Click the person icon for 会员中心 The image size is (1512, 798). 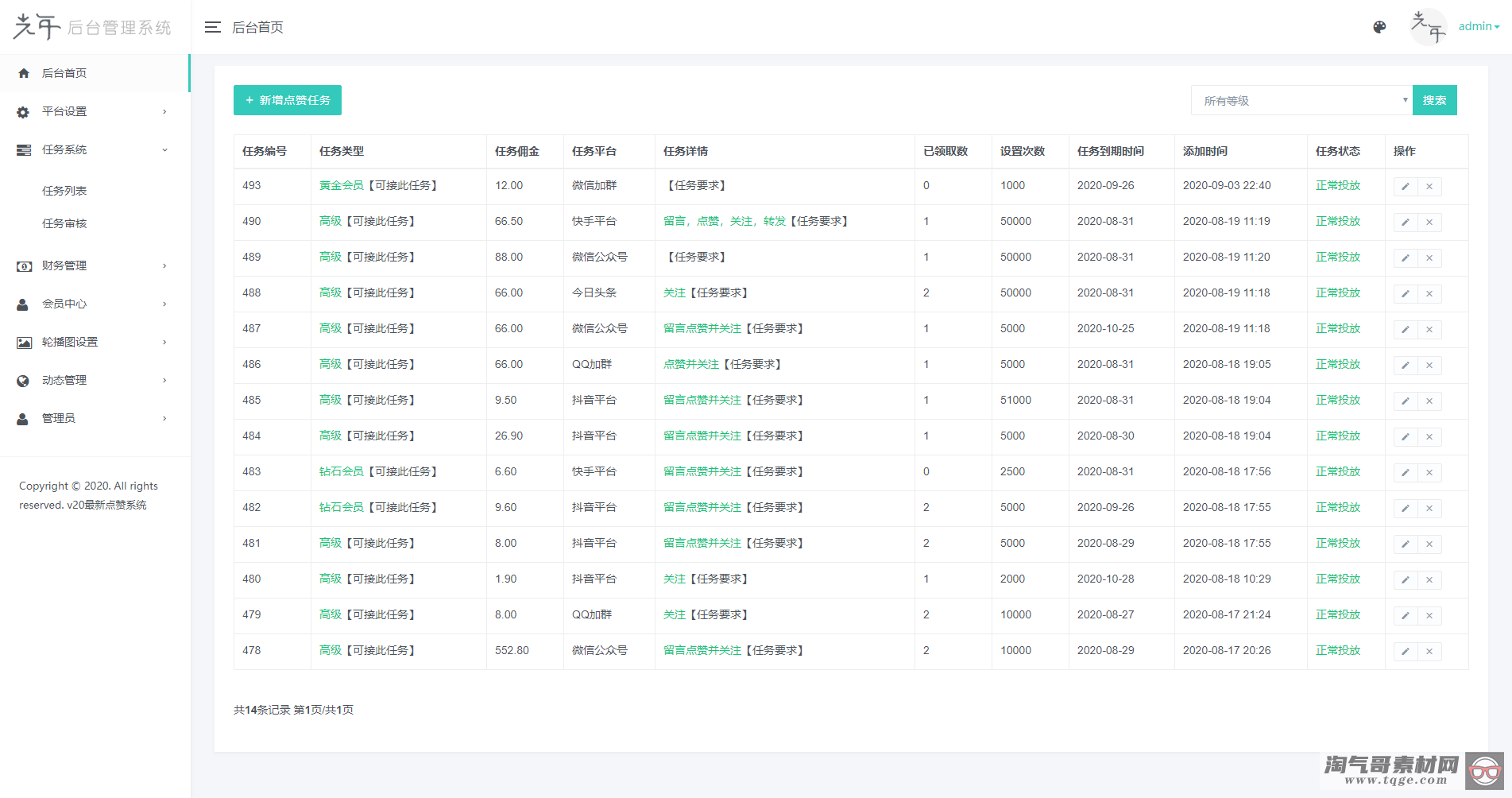coord(23,304)
